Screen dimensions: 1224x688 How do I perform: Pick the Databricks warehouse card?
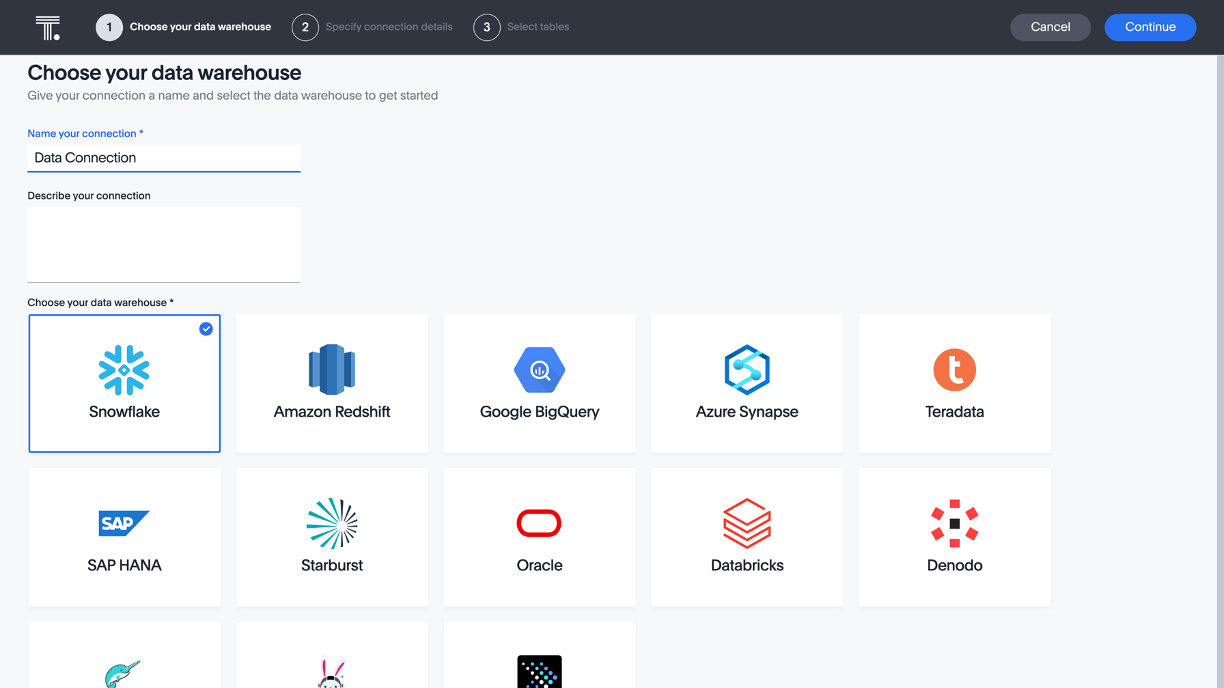point(747,537)
